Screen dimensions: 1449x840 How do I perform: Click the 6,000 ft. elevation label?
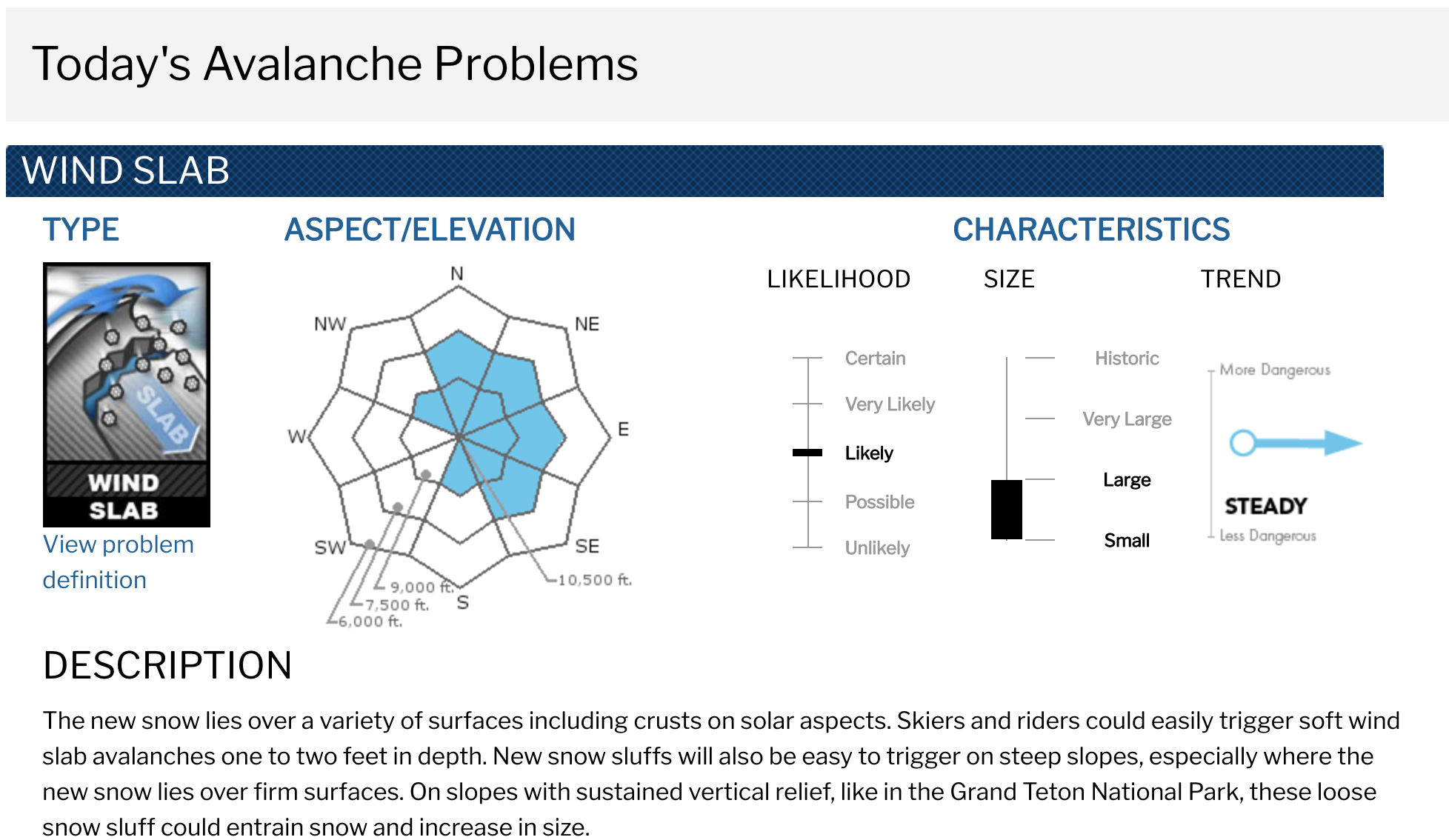click(x=370, y=621)
